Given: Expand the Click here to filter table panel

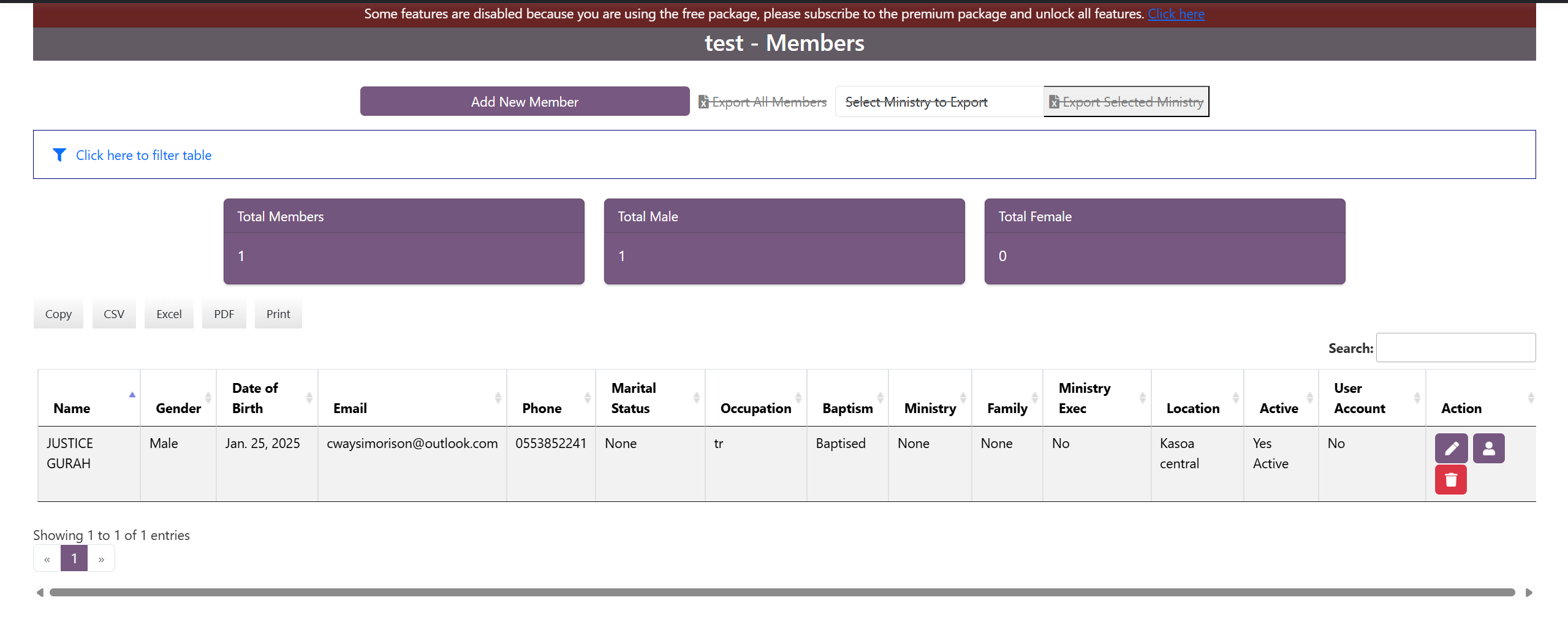Looking at the screenshot, I should coord(143,156).
